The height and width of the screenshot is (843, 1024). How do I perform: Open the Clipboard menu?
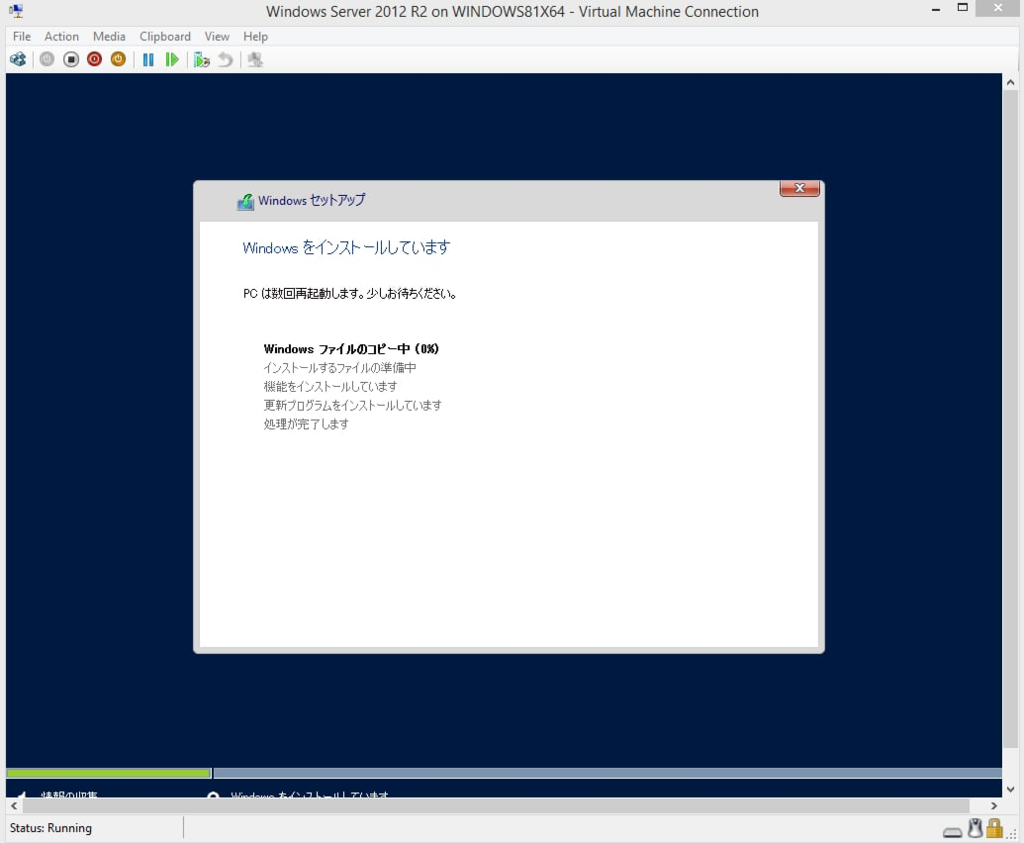tap(165, 37)
